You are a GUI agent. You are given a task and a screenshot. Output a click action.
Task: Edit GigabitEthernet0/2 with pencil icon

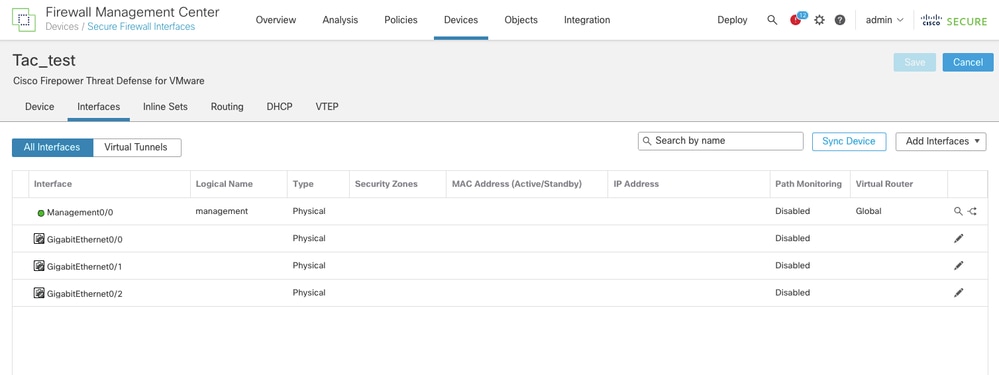point(959,293)
